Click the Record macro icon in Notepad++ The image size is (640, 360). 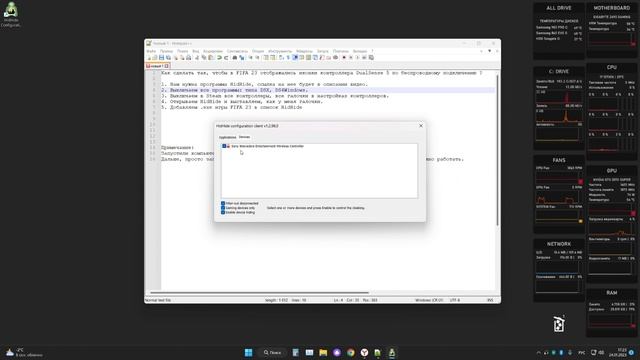[x=344, y=58]
